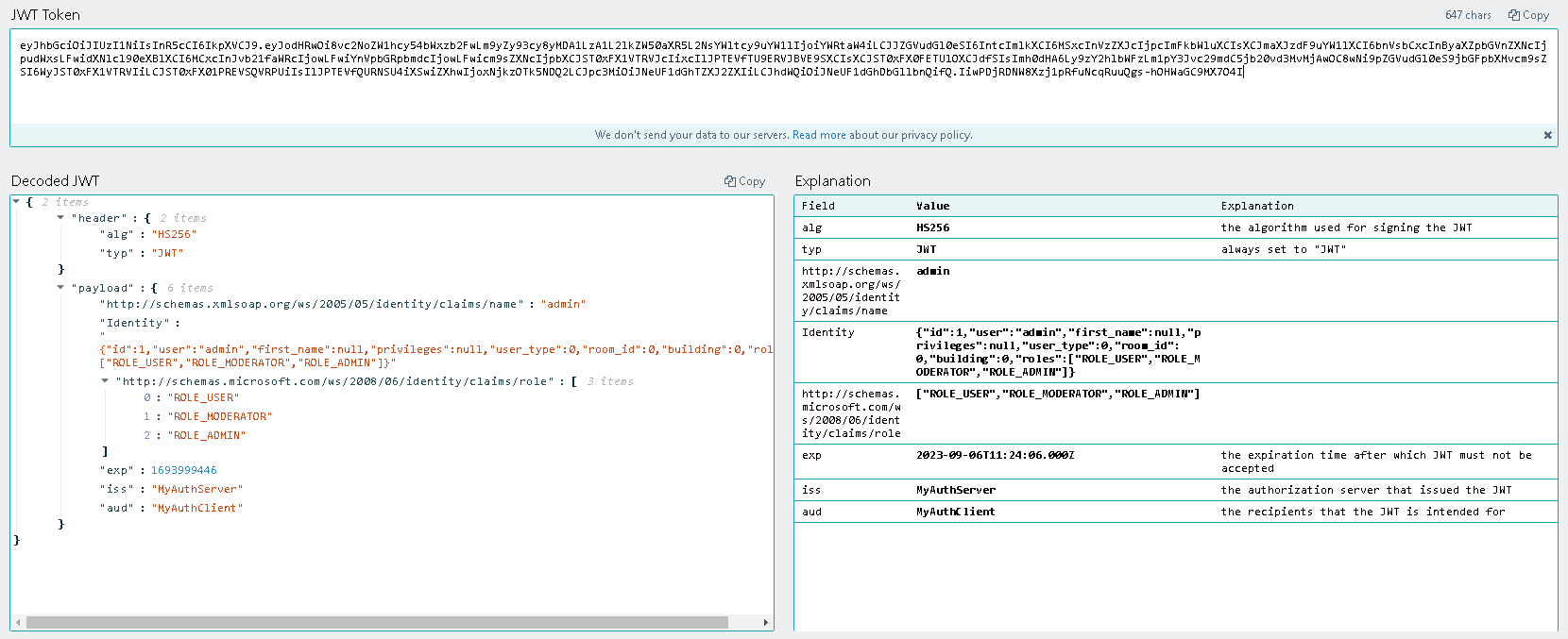Click the left arrow of horizontal scrollbar
The image size is (1568, 639).
pyautogui.click(x=16, y=622)
